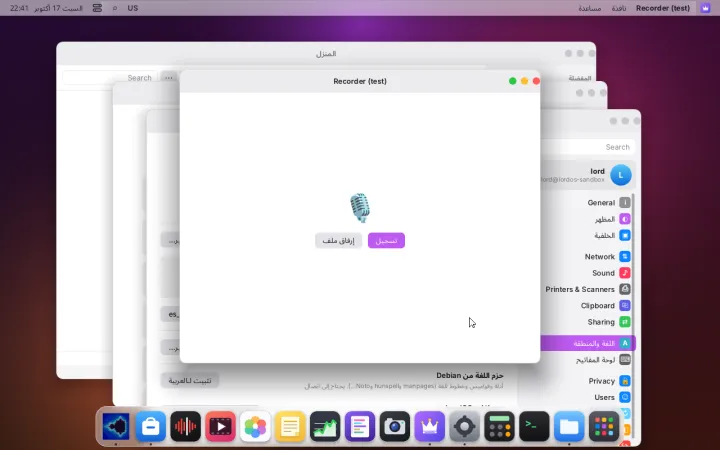Click the date and time 22:41 in menu bar

(46, 8)
